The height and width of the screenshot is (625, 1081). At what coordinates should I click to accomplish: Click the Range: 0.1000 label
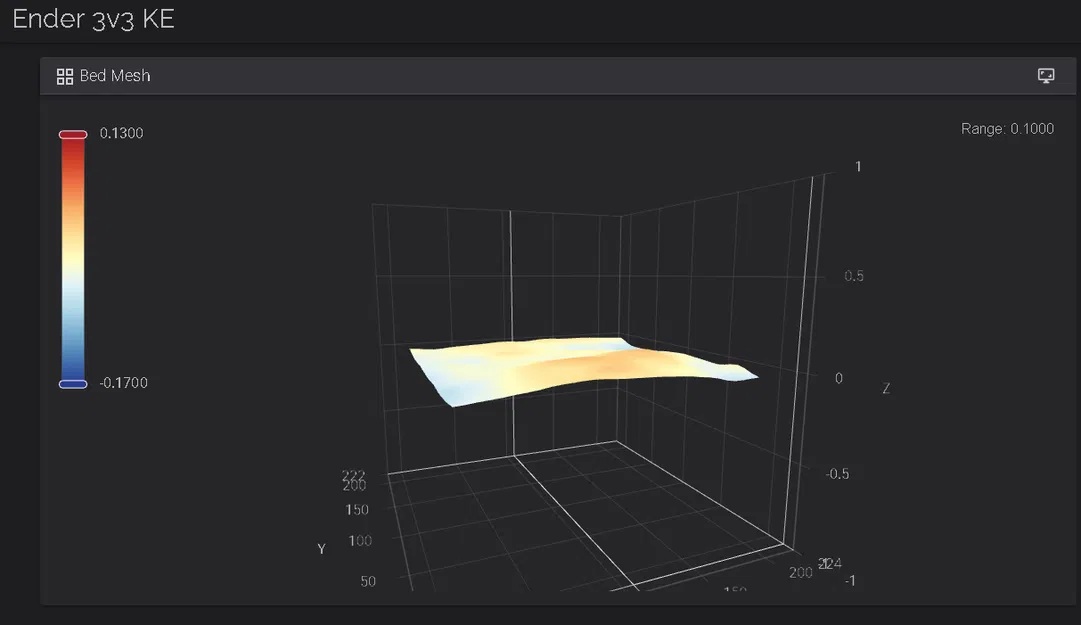click(x=1010, y=128)
